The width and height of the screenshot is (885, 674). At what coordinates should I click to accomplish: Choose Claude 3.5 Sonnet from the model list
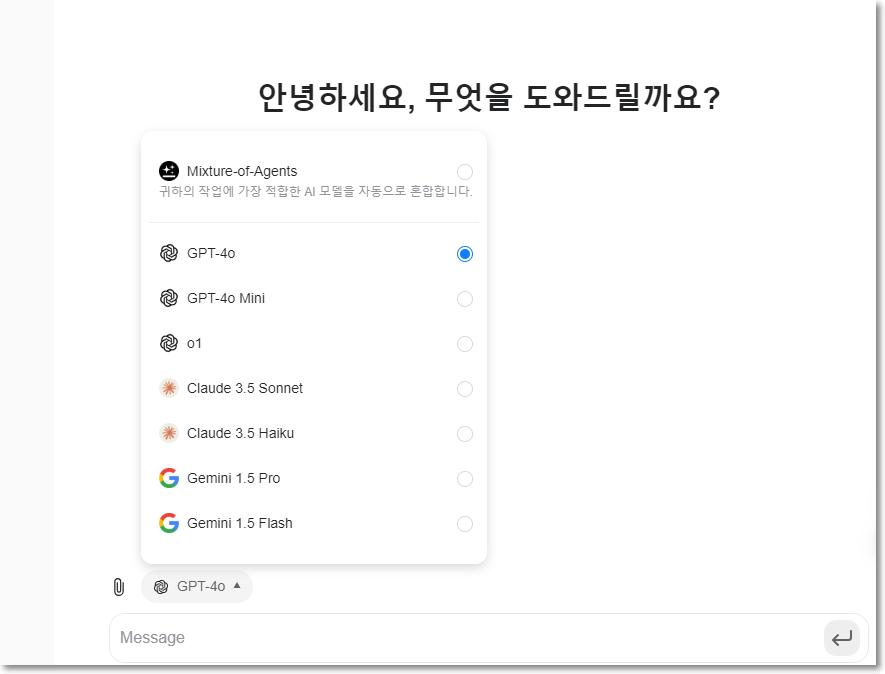pos(316,388)
